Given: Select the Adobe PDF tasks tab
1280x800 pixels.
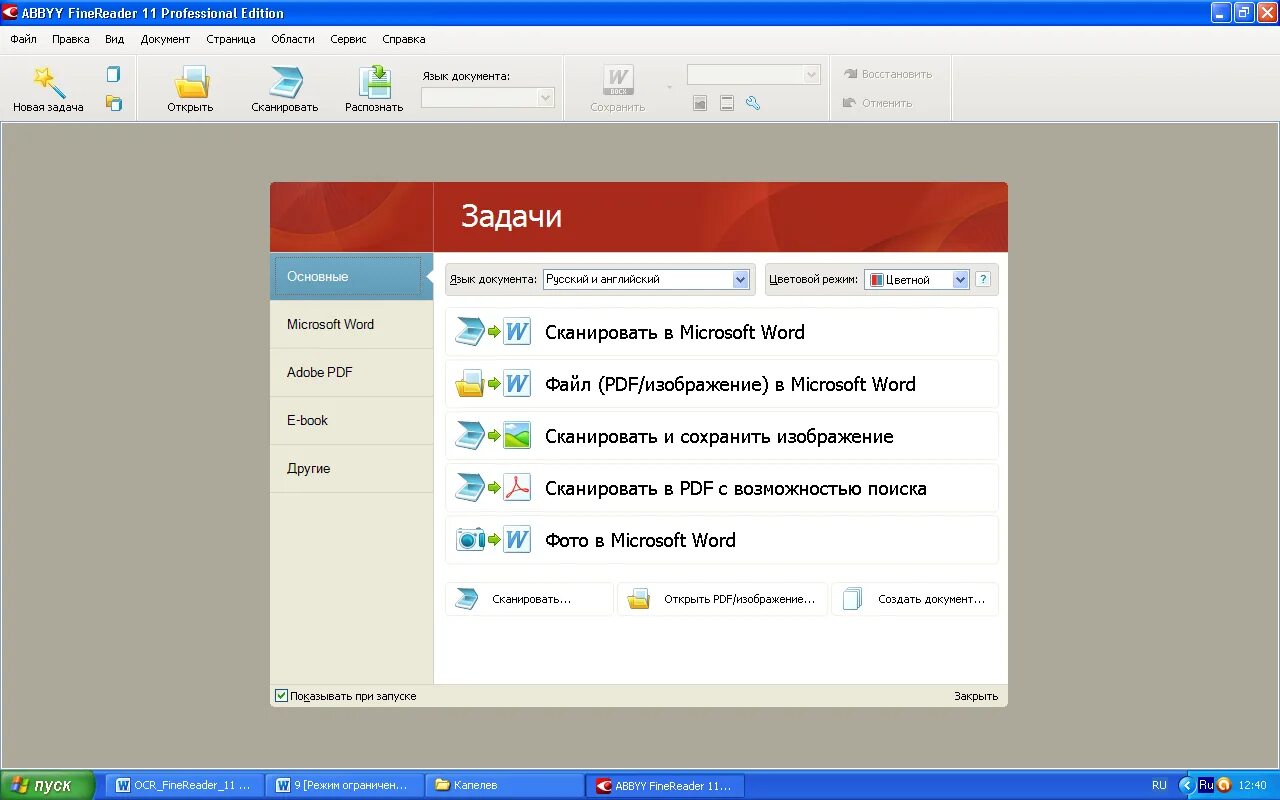Looking at the screenshot, I should click(351, 372).
